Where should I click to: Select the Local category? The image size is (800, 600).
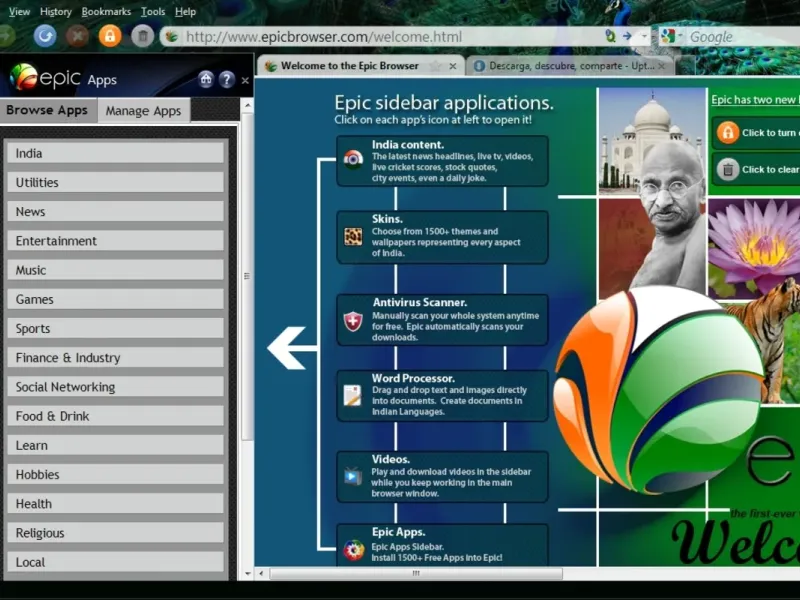(x=115, y=562)
